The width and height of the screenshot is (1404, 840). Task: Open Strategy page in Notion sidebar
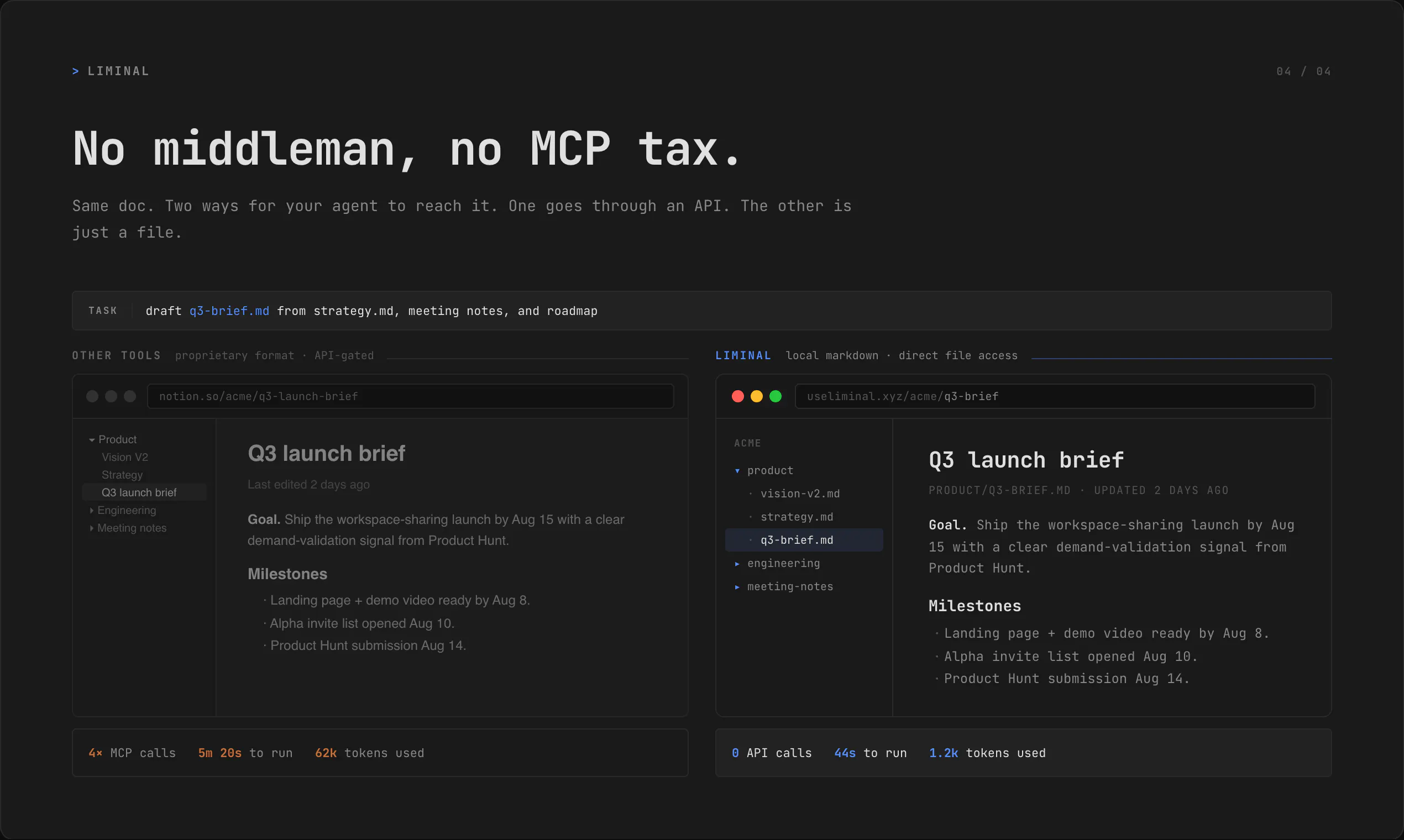click(122, 475)
